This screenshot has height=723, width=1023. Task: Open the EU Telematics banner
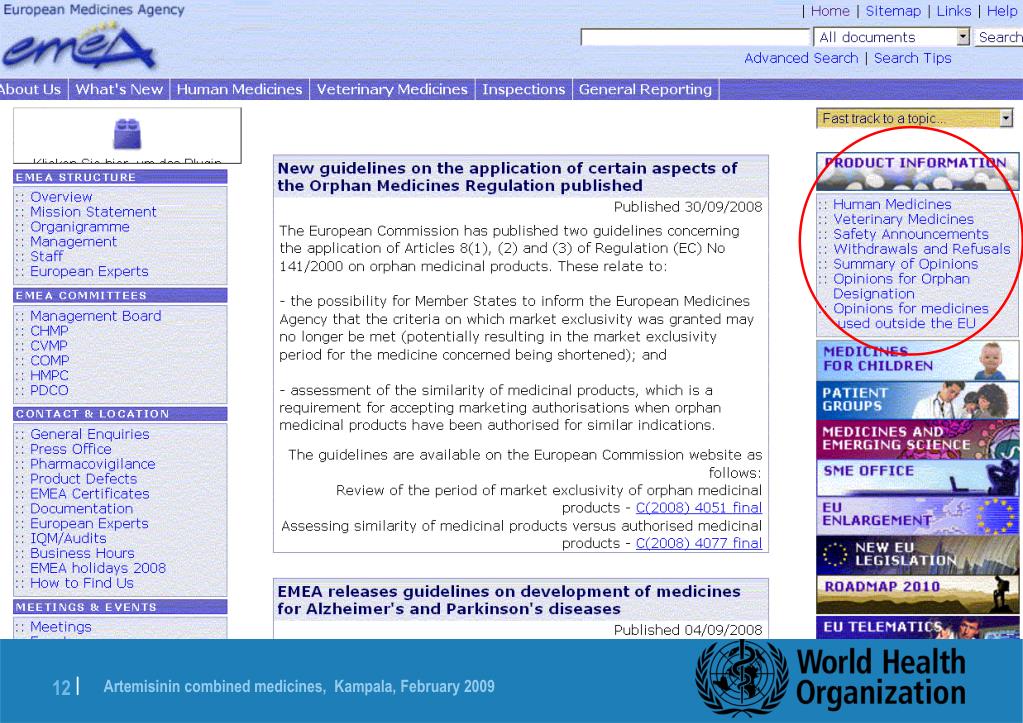click(917, 627)
